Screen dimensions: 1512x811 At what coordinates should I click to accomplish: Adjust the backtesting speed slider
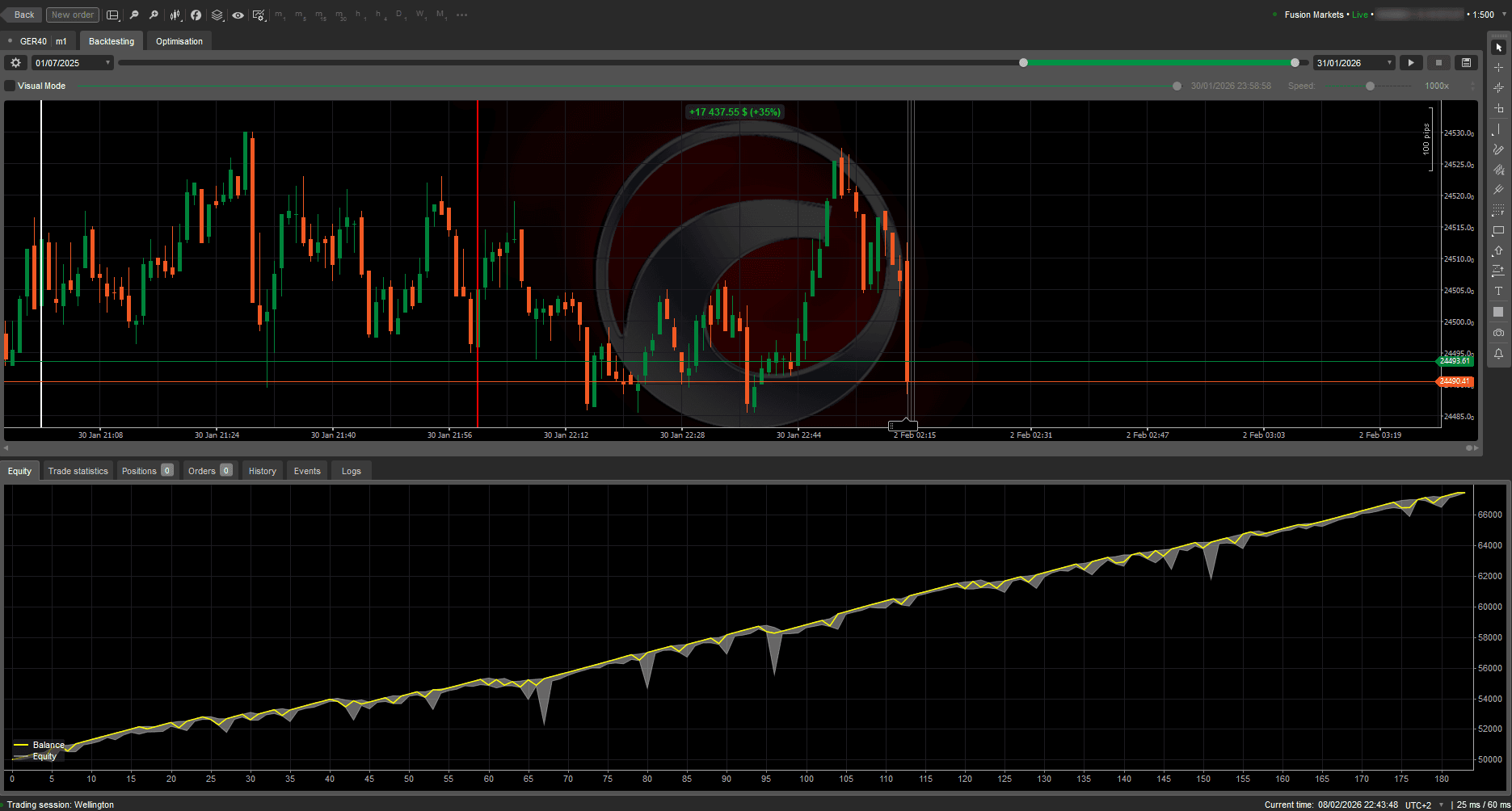click(x=1371, y=86)
